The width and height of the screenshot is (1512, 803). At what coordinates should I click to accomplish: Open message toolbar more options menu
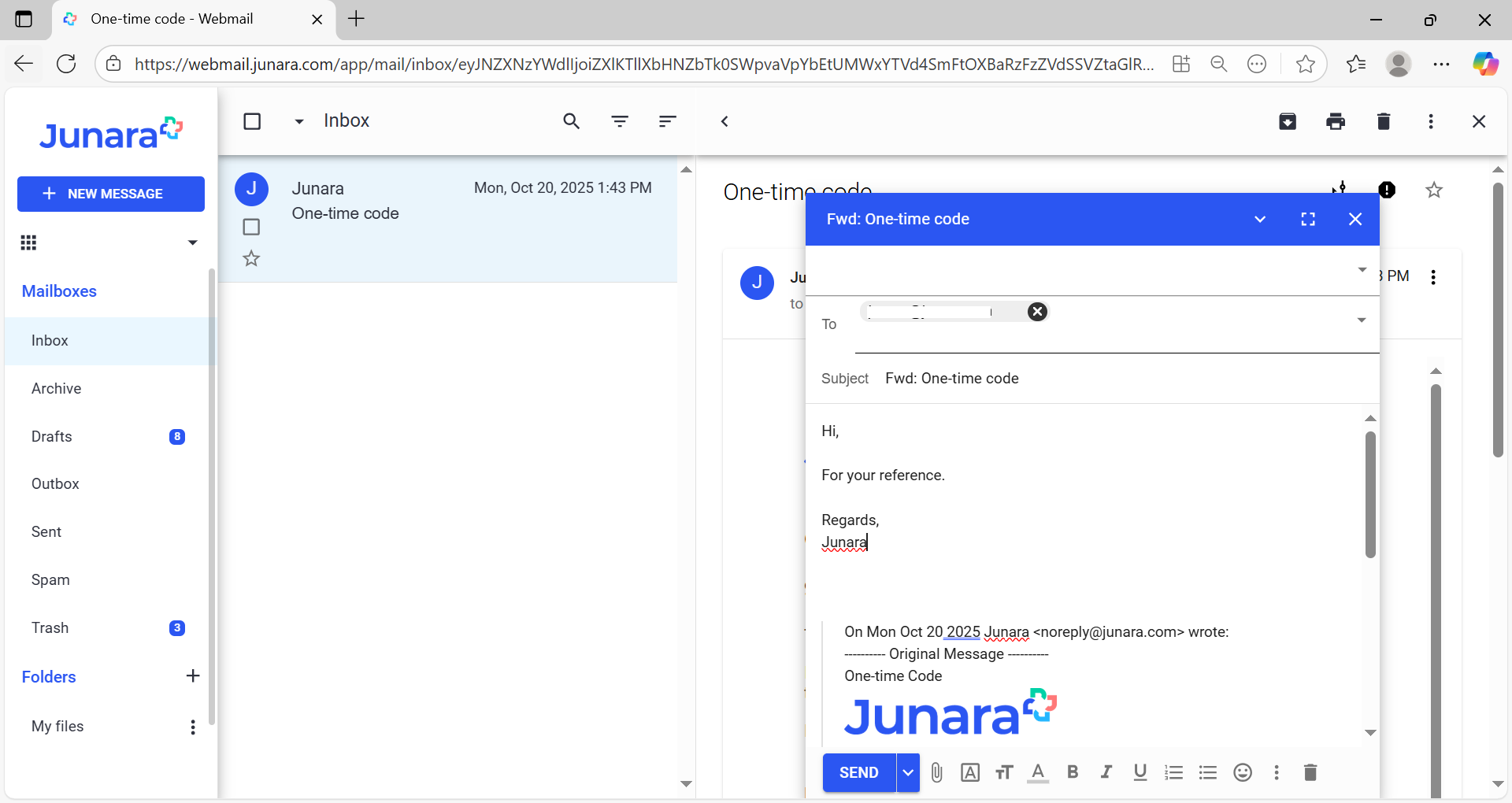pos(1431,121)
